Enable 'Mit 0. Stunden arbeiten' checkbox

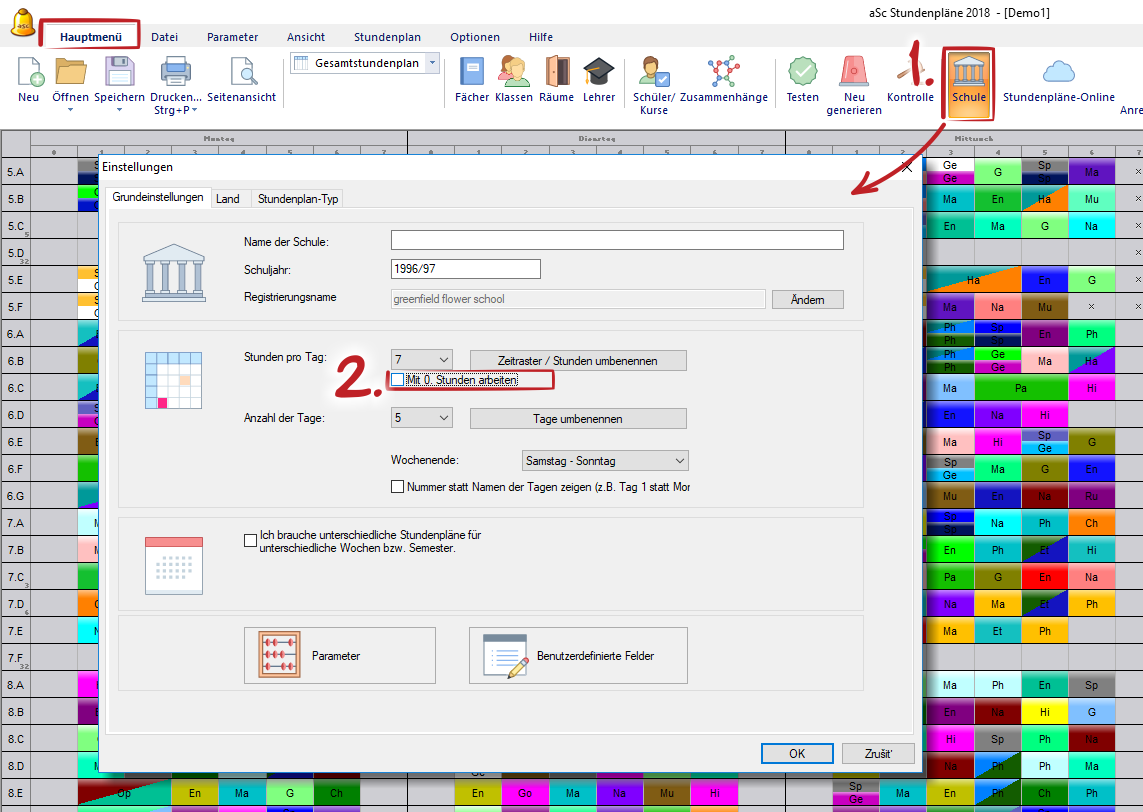(397, 380)
